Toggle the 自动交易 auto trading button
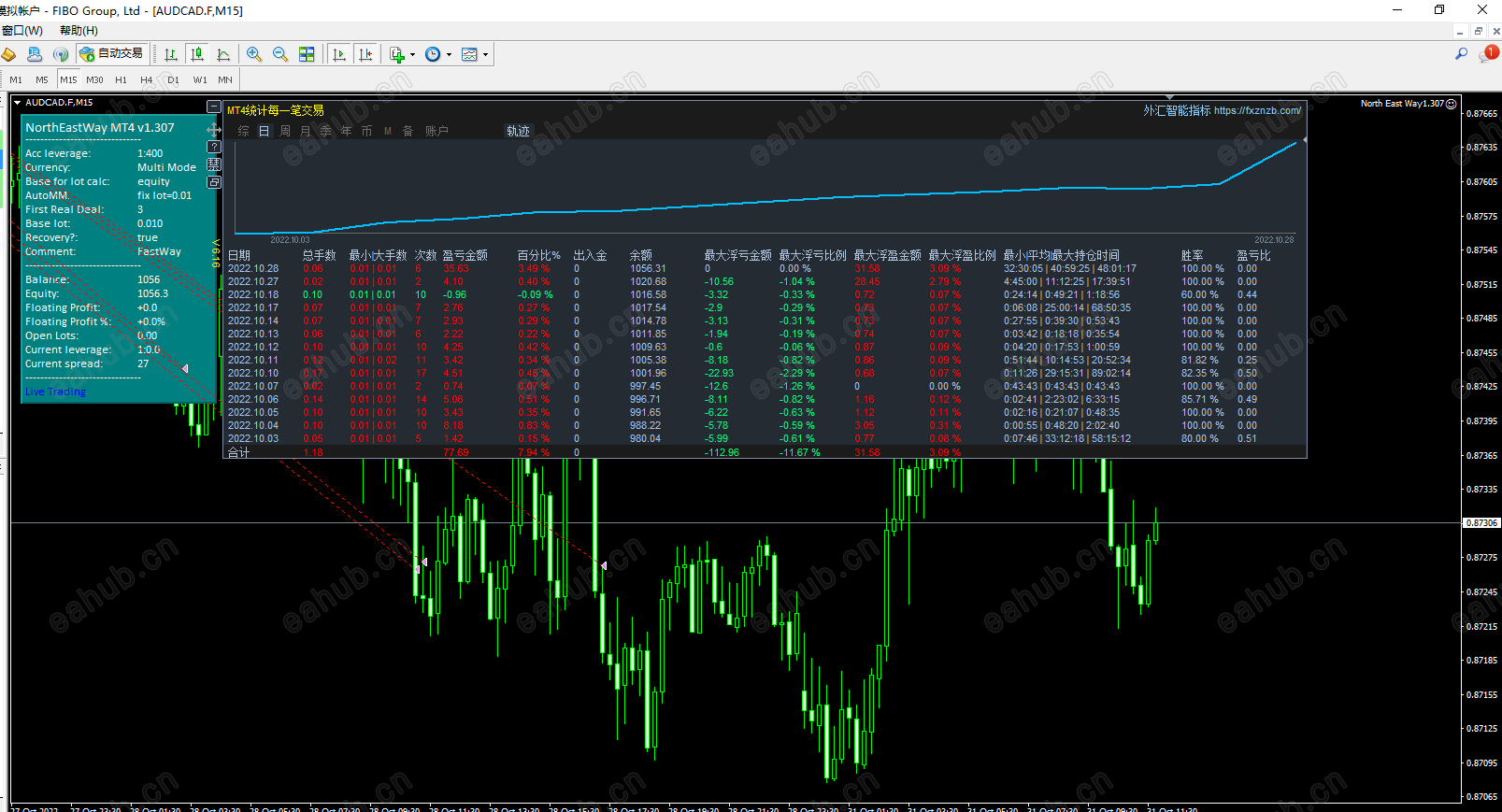This screenshot has width=1502, height=812. (112, 54)
